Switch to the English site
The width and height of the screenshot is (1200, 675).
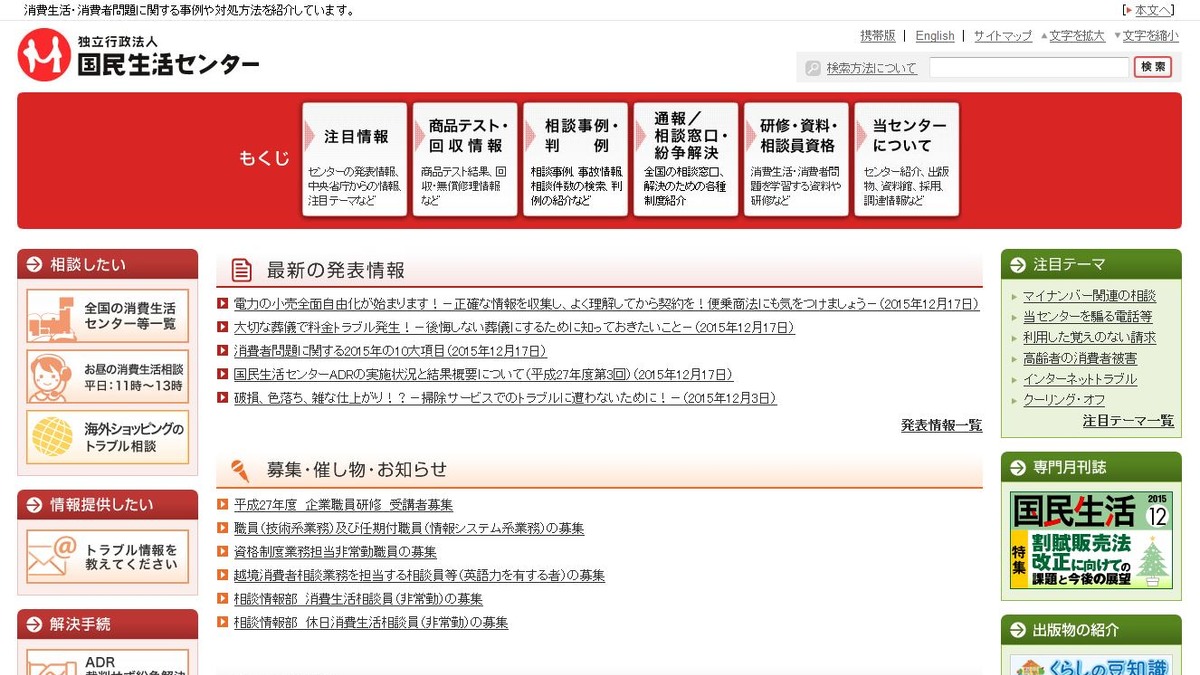click(x=935, y=36)
